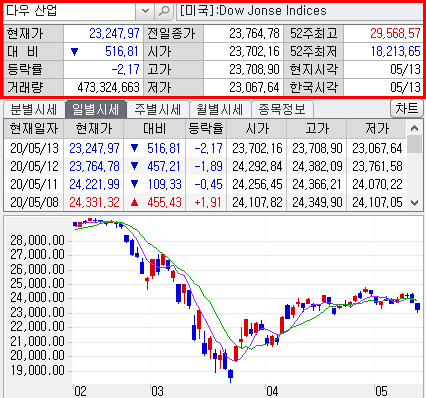Image resolution: width=426 pixels, height=398 pixels.
Task: Click the table scrollbar up arrow
Action: coord(414,128)
